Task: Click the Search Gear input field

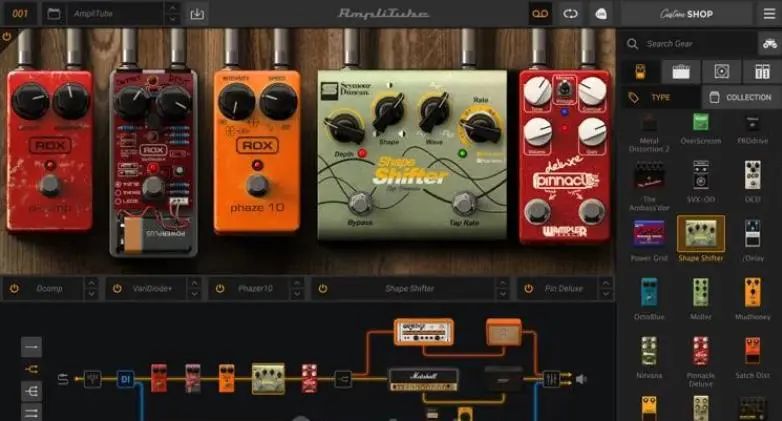Action: coord(698,44)
